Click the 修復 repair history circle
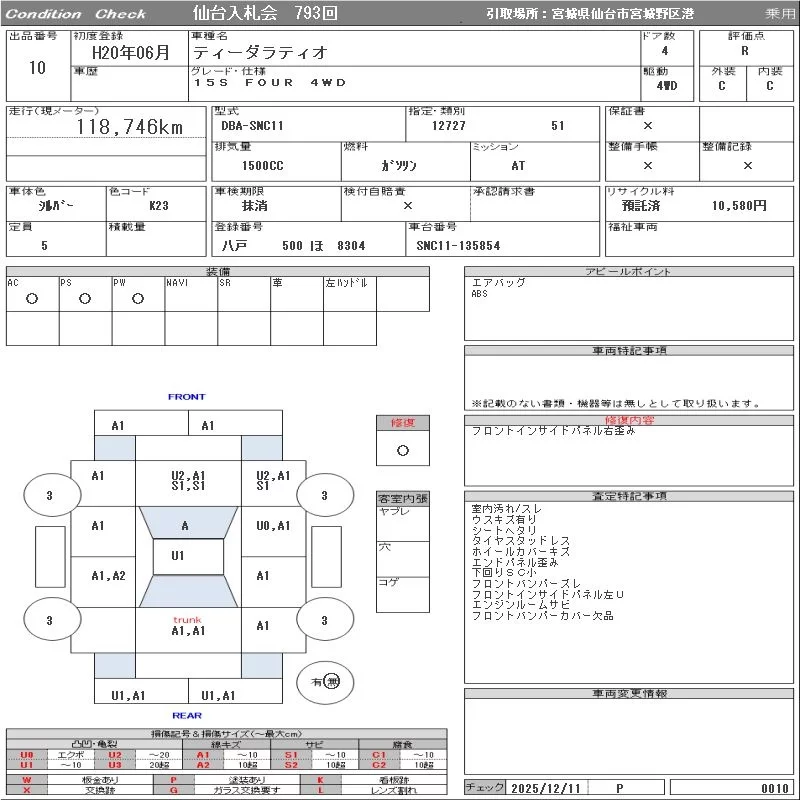This screenshot has height=800, width=800. click(402, 450)
